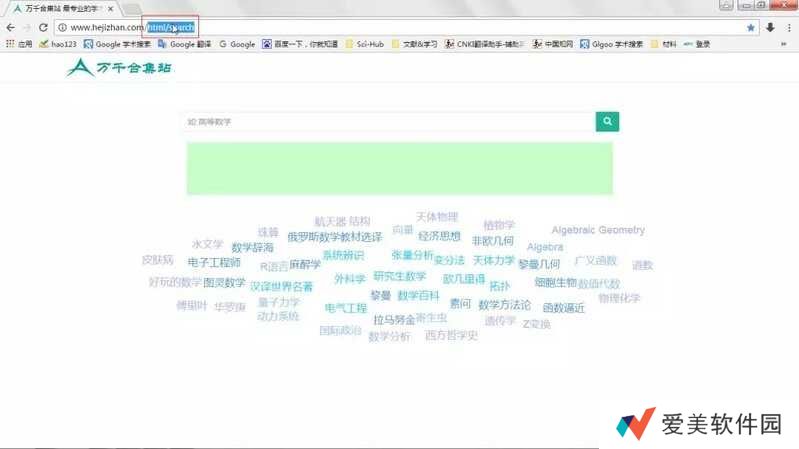Screen dimensions: 799x449
Task: Click the green search magnifier button
Action: coord(607,121)
